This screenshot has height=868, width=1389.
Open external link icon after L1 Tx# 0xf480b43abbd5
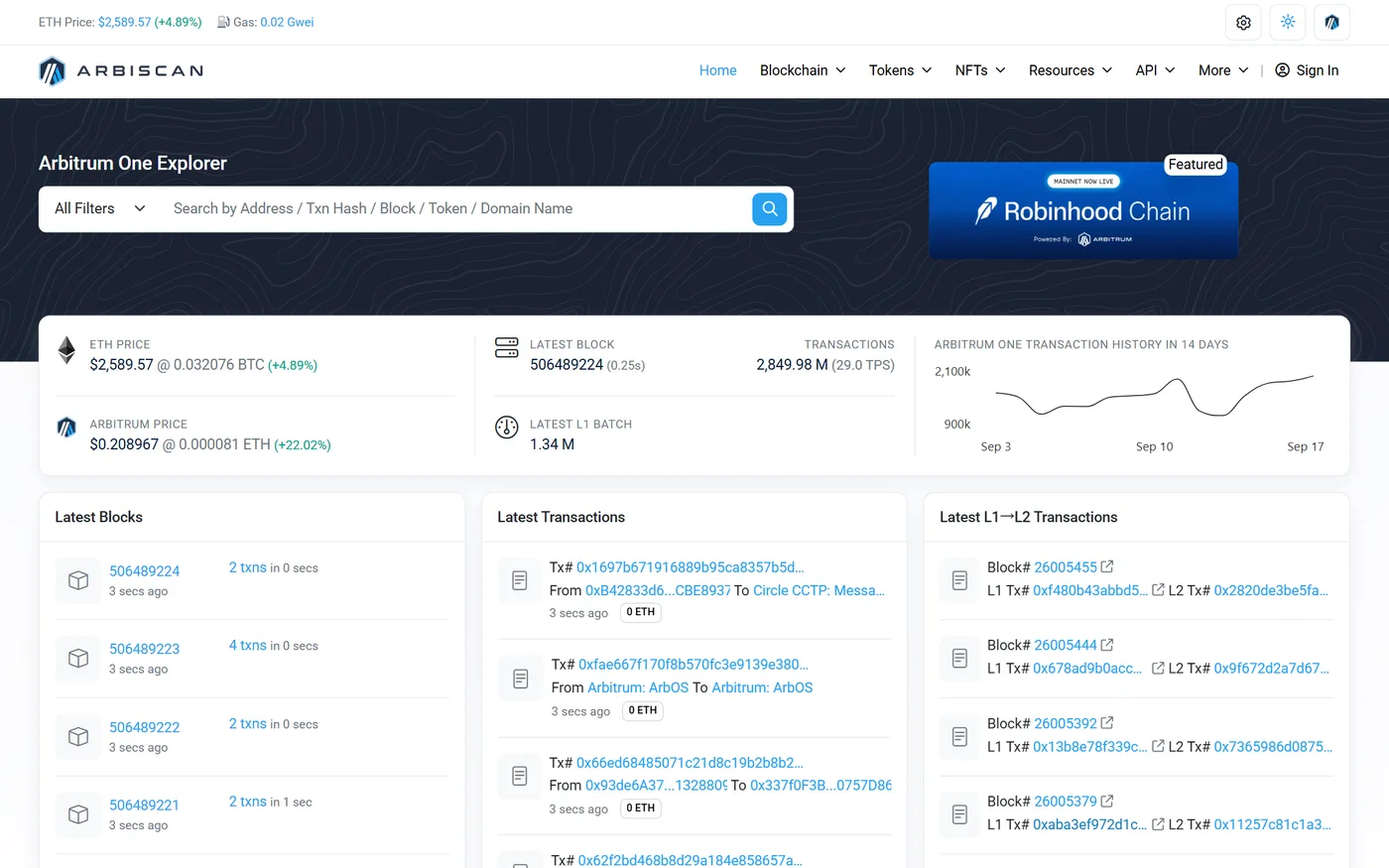pyautogui.click(x=1158, y=589)
